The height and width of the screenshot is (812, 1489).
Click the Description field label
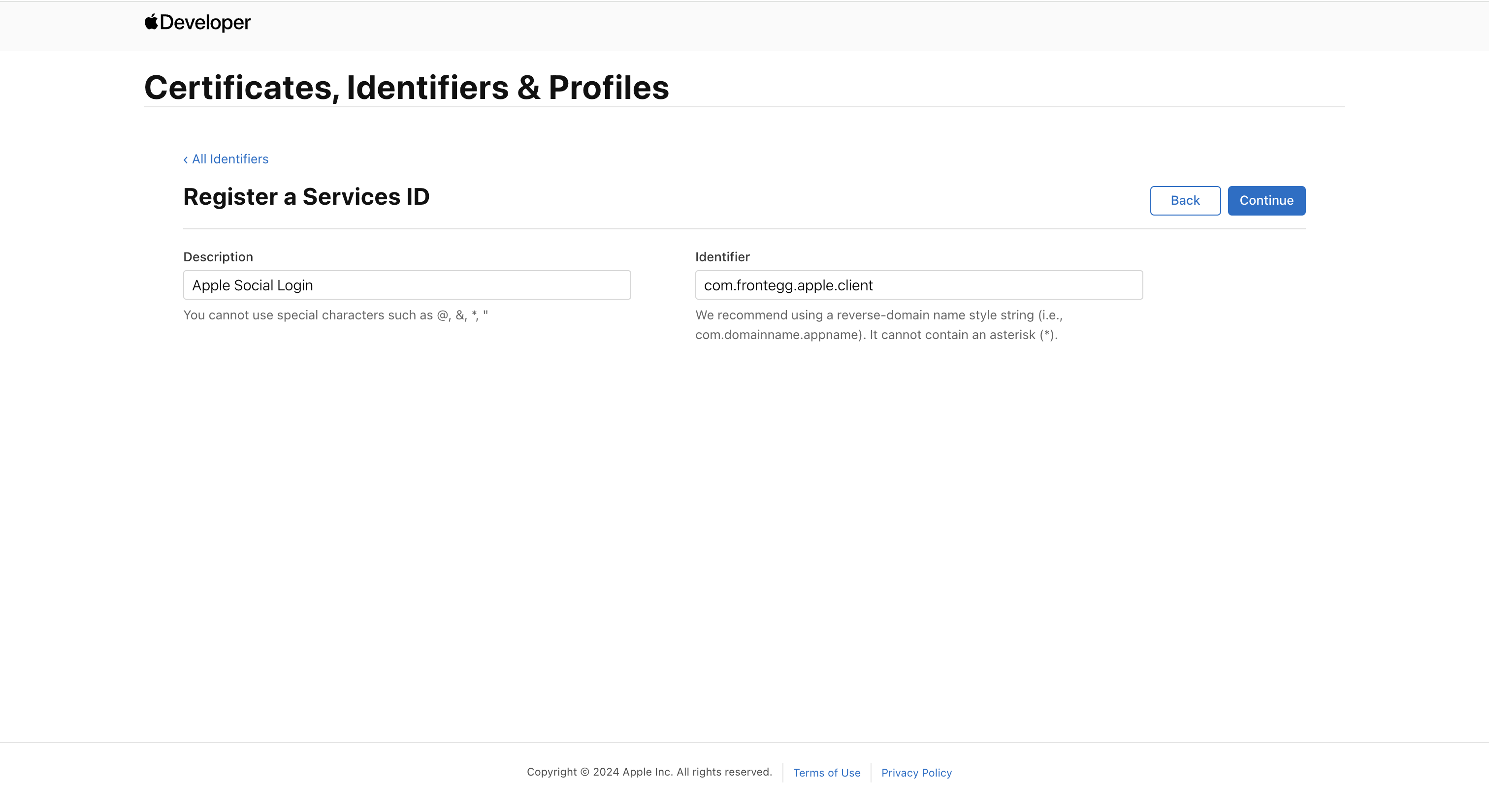(218, 257)
